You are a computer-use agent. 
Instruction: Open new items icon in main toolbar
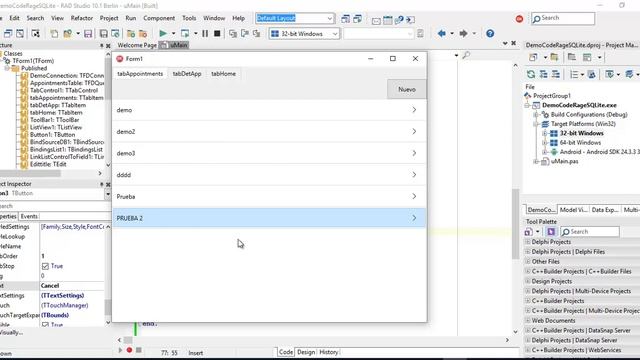point(54,34)
